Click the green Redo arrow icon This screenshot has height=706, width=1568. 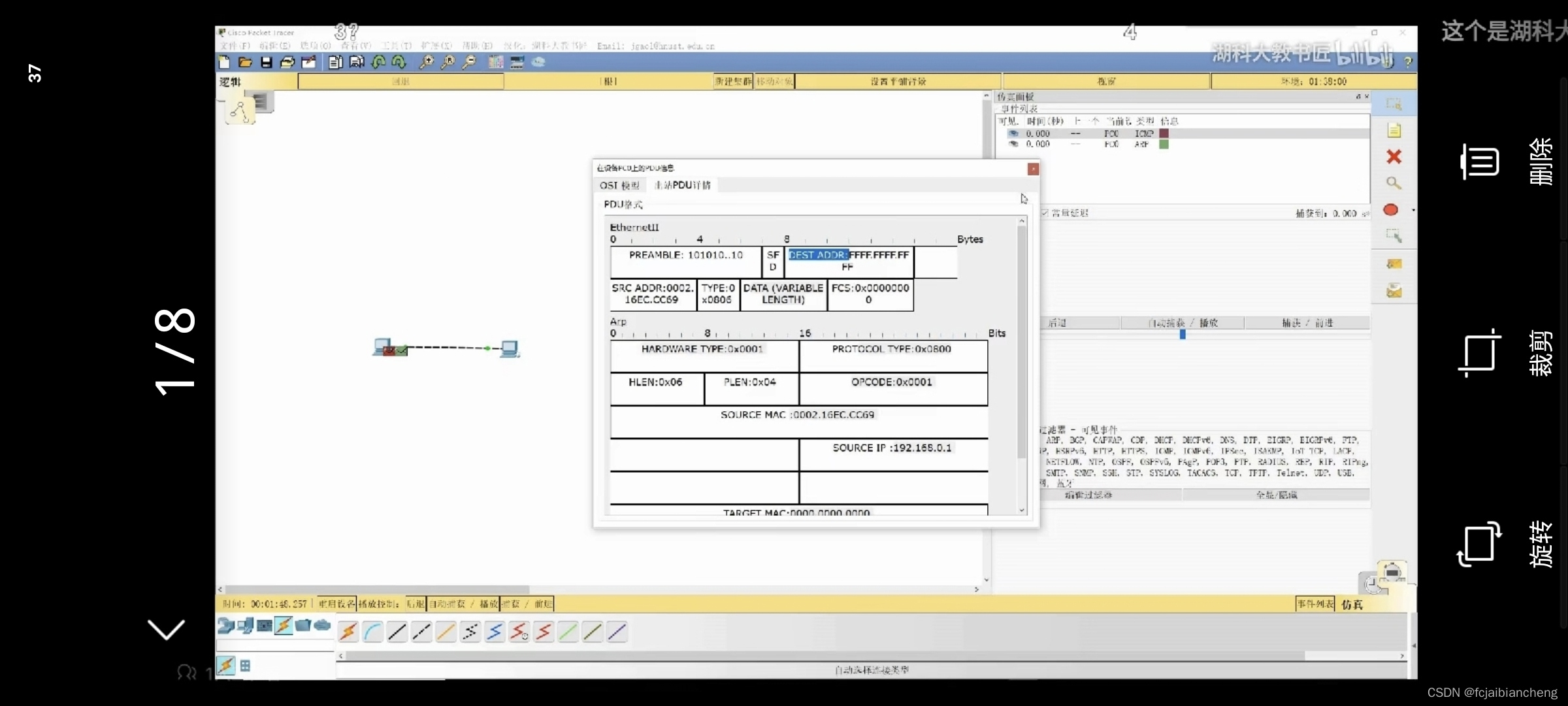[399, 62]
